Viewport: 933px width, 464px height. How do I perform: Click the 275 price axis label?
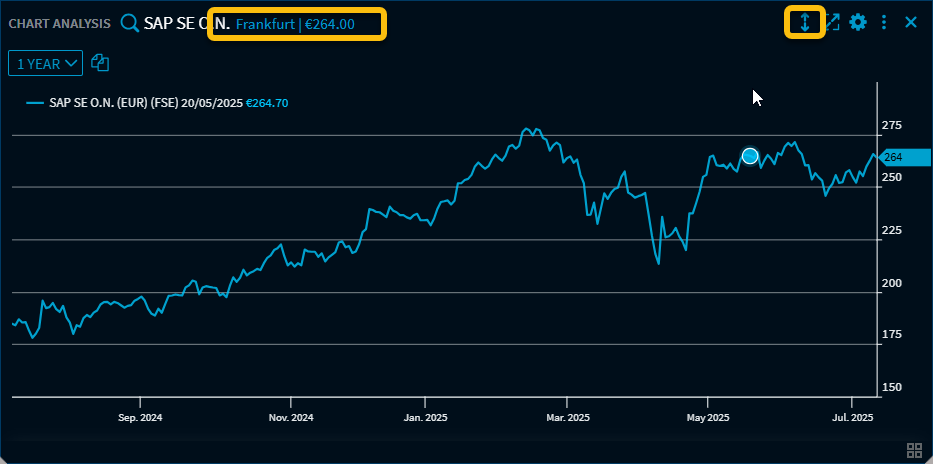coord(891,125)
